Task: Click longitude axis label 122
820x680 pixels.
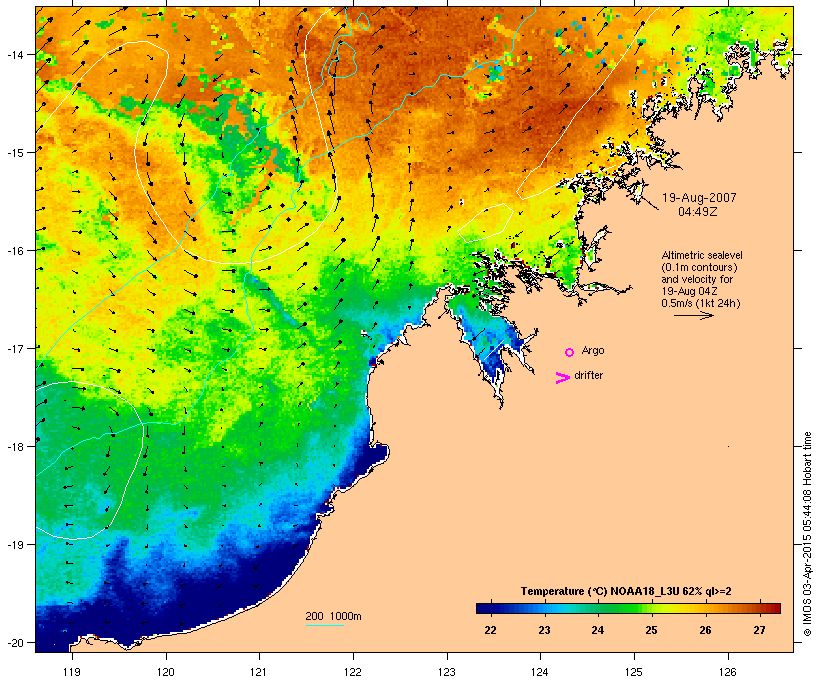Action: click(x=353, y=672)
